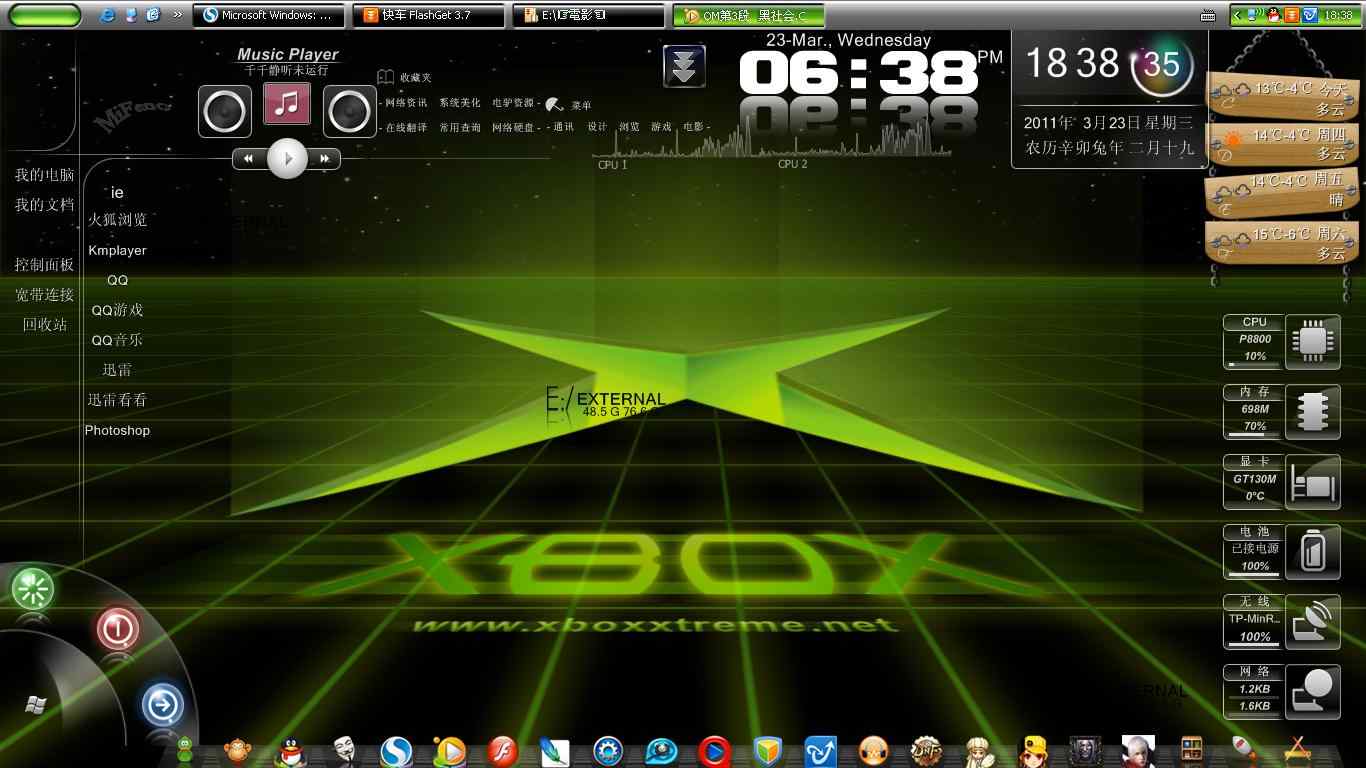Click the QQ penguin icon in dock
This screenshot has height=768, width=1366.
click(x=290, y=751)
